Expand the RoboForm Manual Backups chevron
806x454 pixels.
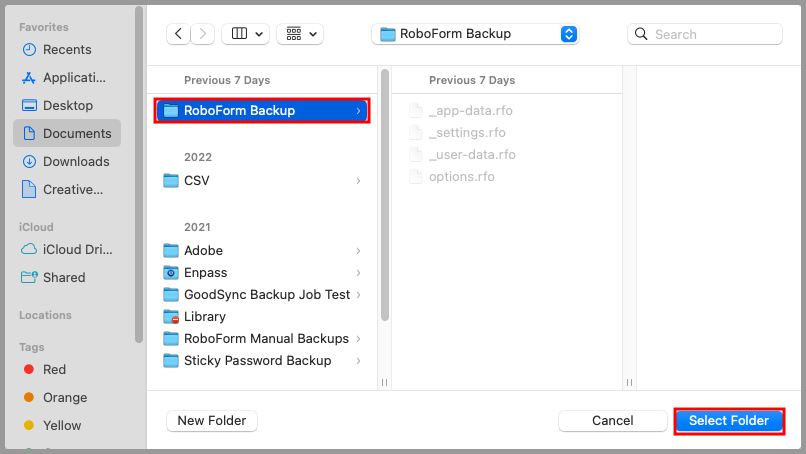[358, 339]
